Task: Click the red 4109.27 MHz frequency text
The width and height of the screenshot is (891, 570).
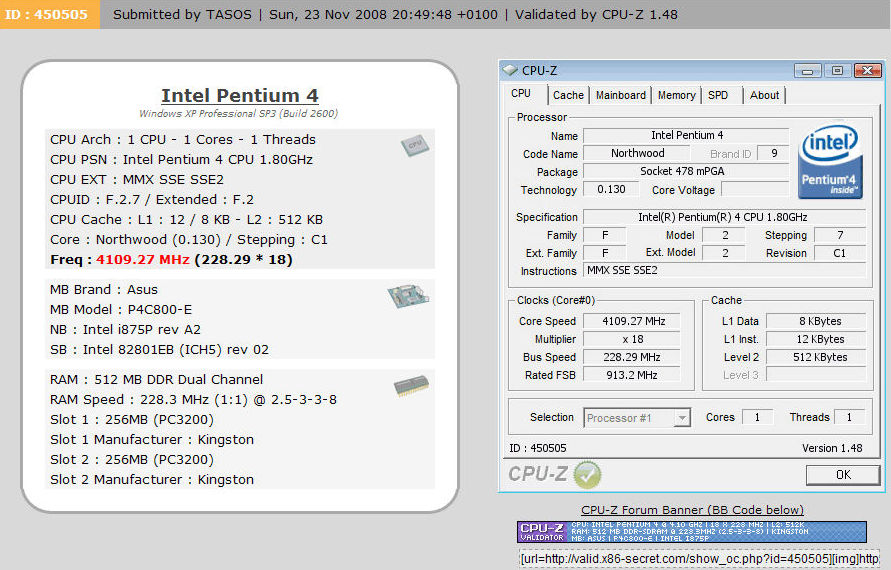Action: [142, 260]
